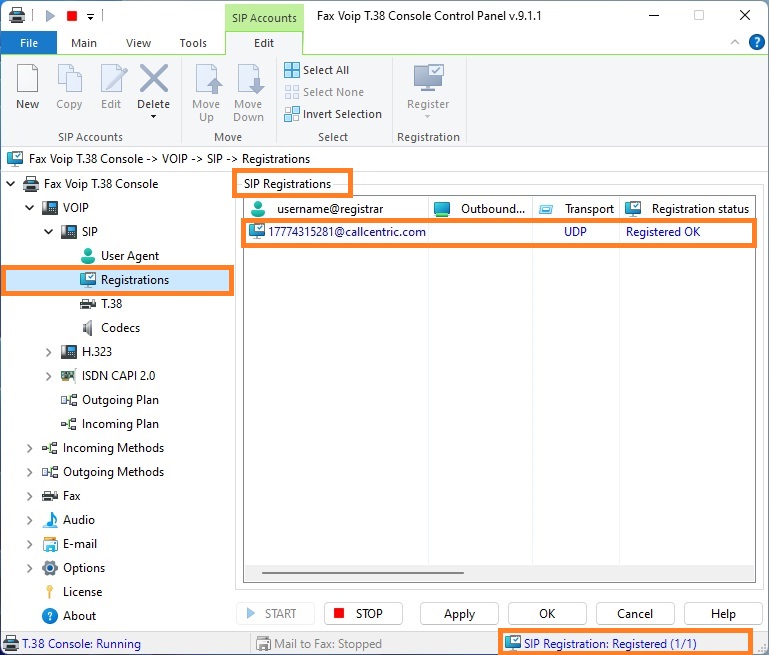Viewport: 769px width, 655px height.
Task: Expand the Incoming Methods tree node
Action: (29, 448)
